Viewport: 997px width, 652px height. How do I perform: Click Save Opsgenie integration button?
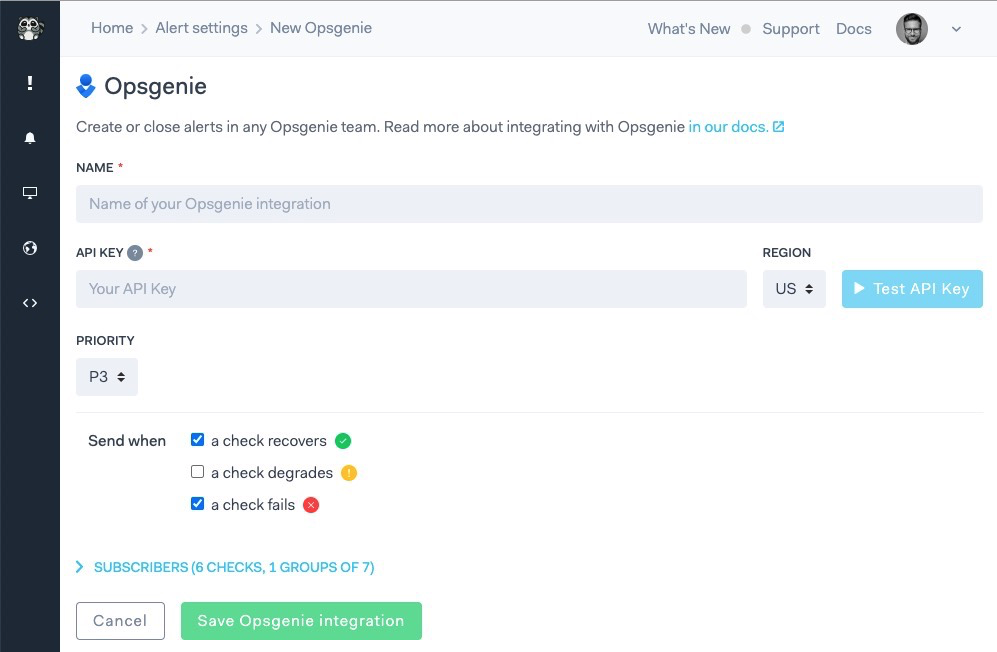(x=300, y=620)
